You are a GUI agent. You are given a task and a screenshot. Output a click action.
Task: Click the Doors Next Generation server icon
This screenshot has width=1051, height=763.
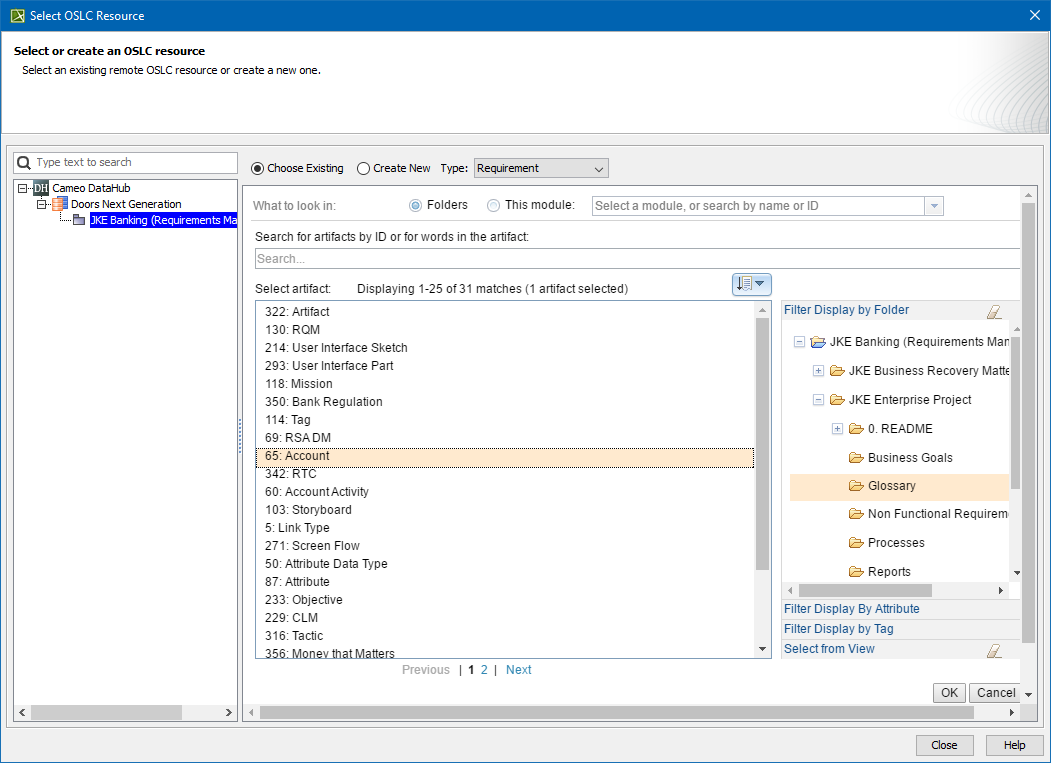tap(59, 204)
